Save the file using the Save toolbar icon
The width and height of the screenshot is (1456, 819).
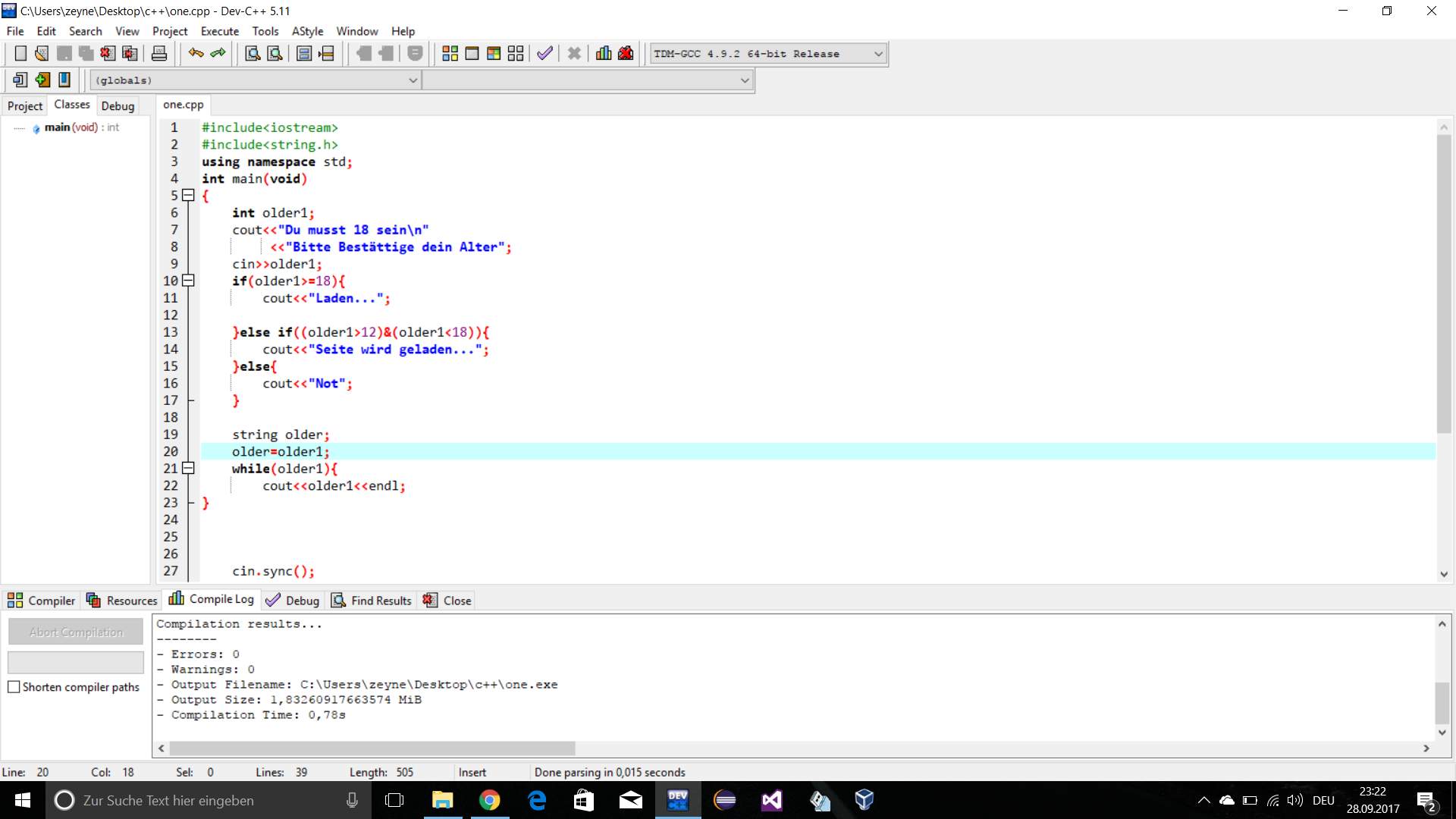64,53
